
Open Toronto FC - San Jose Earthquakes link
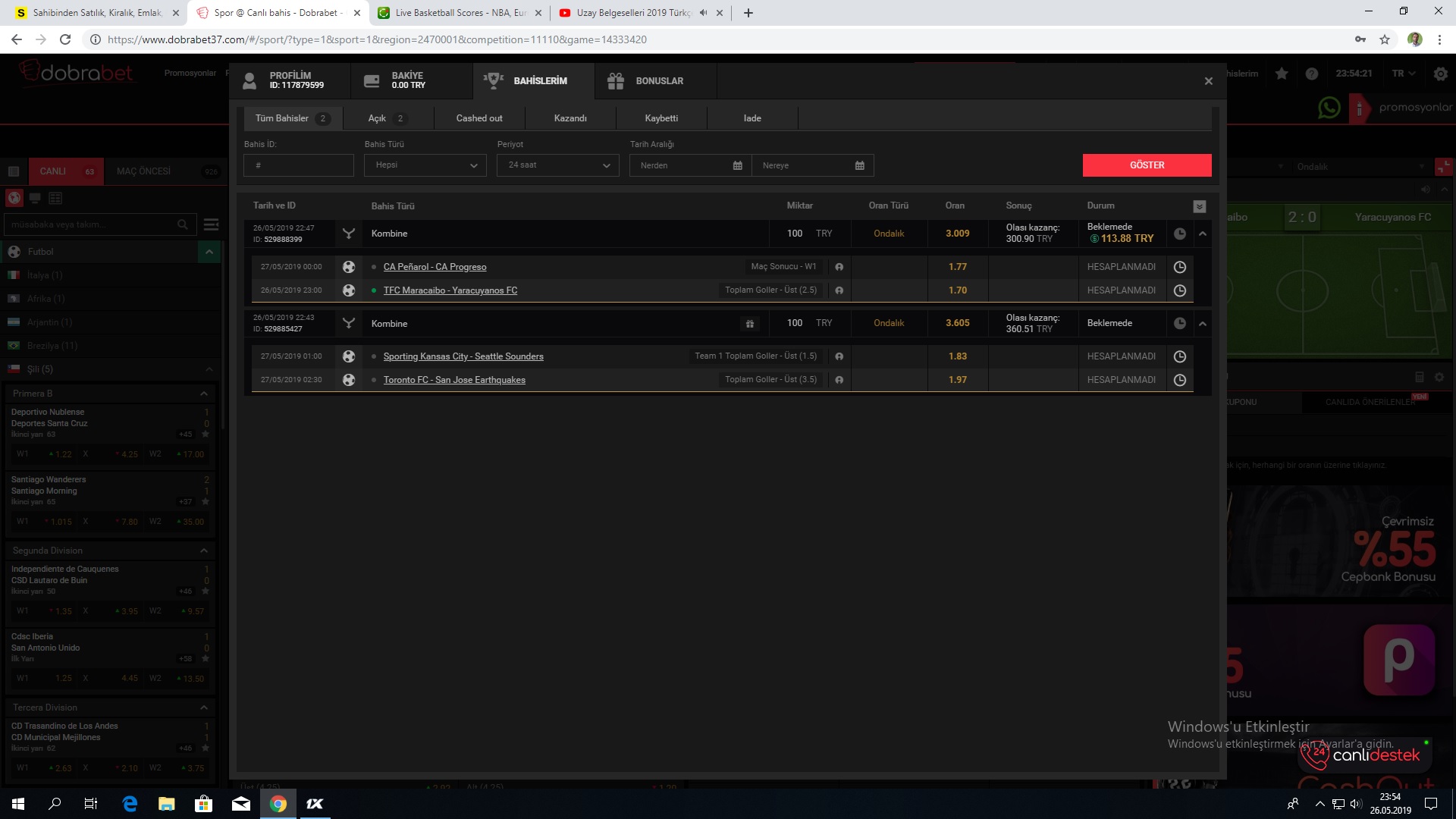tap(454, 380)
